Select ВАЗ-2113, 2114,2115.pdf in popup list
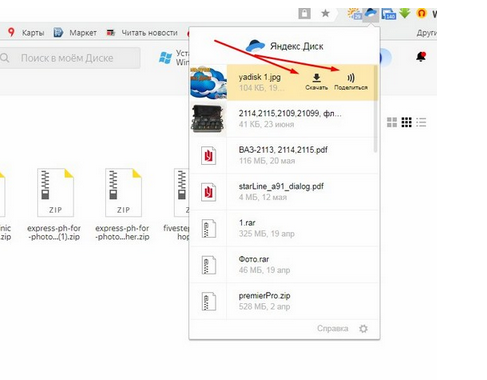Screen dimensions: 487x380 pyautogui.click(x=284, y=155)
